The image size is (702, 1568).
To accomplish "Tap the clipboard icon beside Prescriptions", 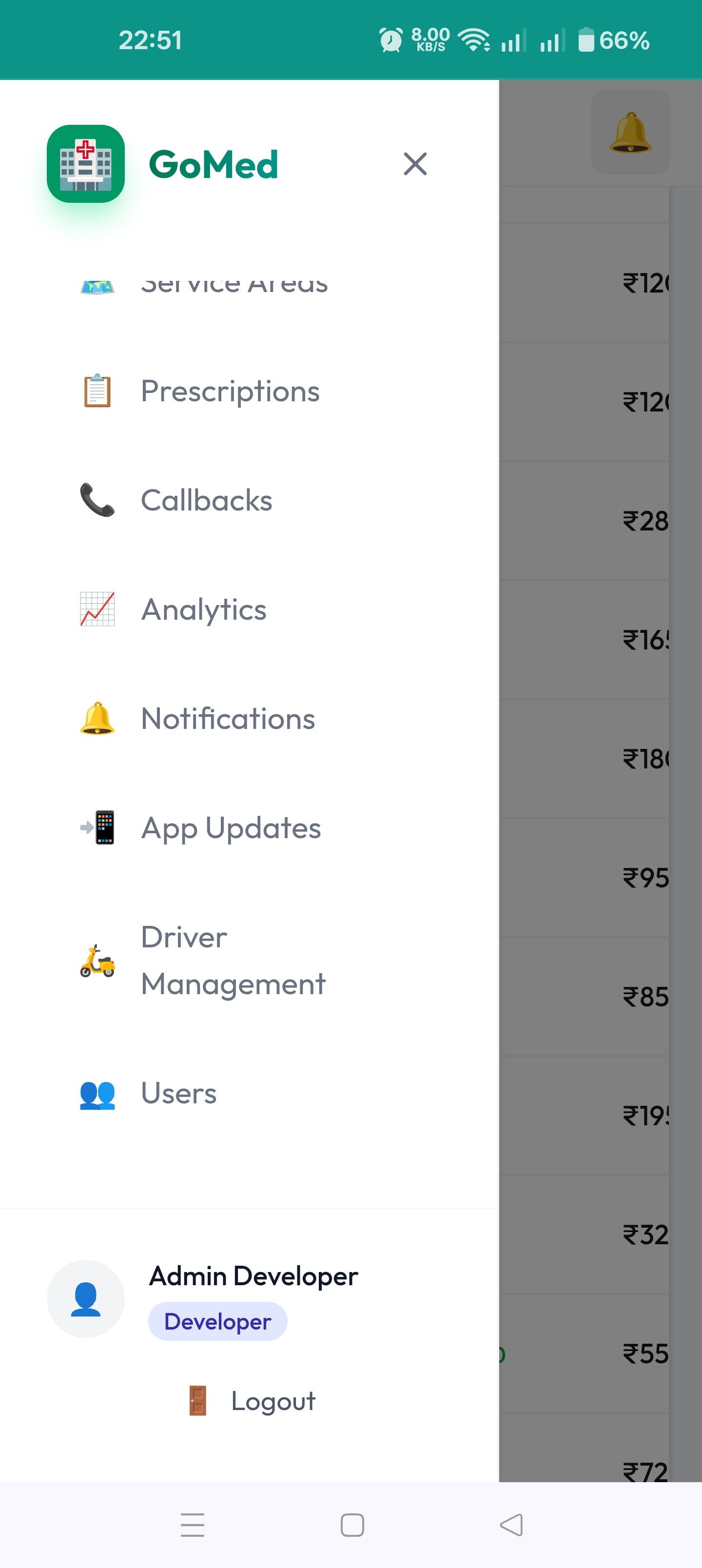I will (x=97, y=391).
